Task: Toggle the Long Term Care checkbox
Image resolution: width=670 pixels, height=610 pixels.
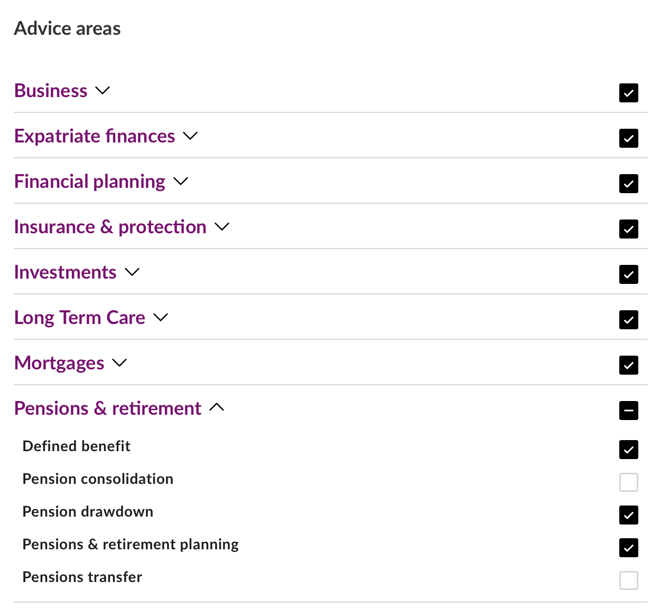Action: (x=628, y=320)
